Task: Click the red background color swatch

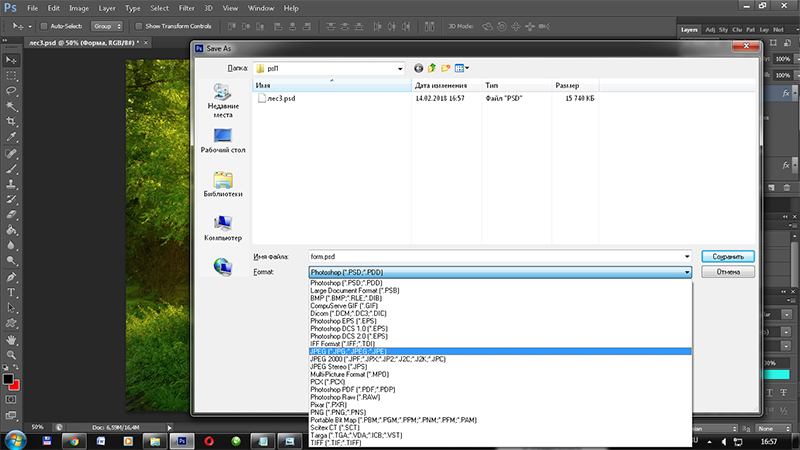Action: pyautogui.click(x=15, y=386)
